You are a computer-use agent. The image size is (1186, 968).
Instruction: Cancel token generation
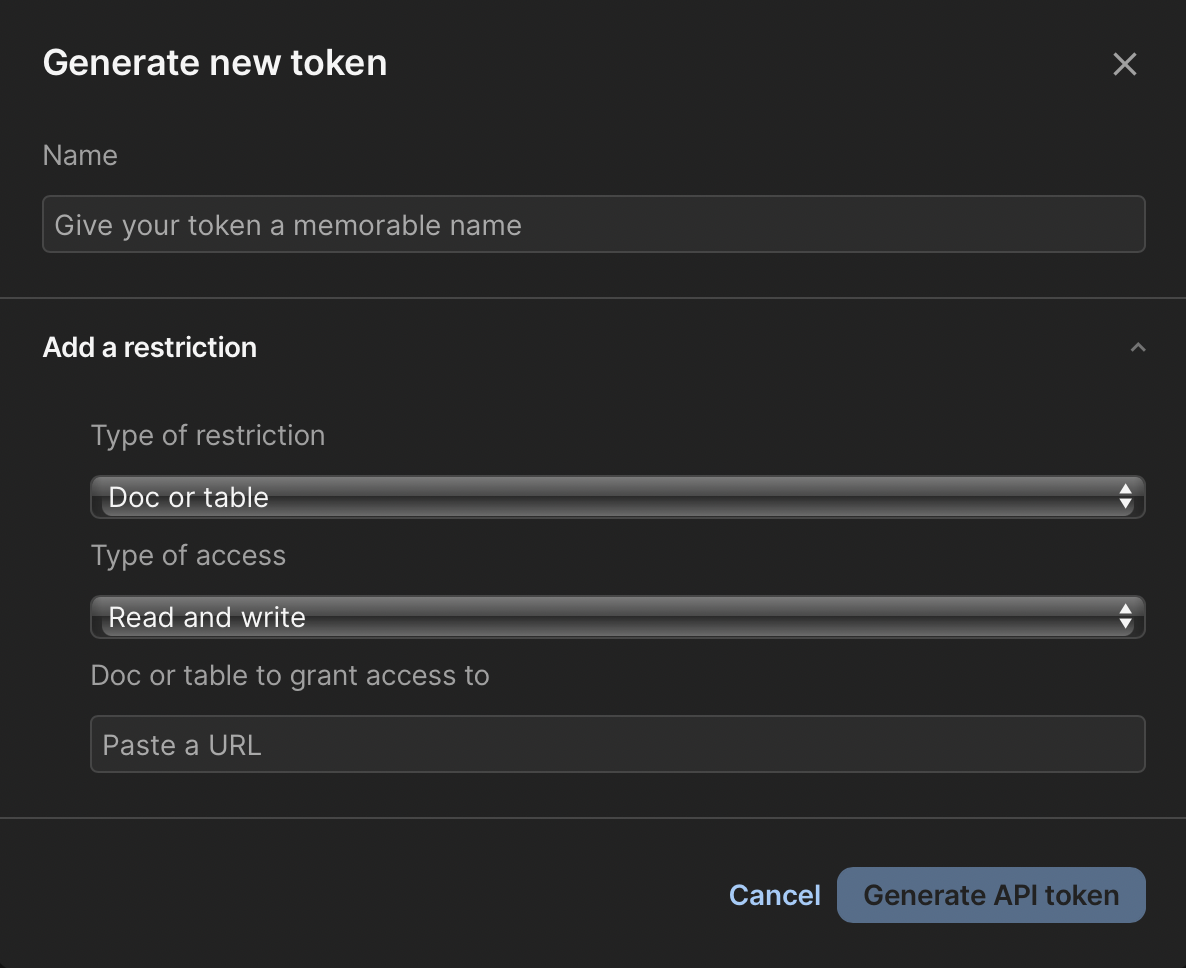pos(774,895)
